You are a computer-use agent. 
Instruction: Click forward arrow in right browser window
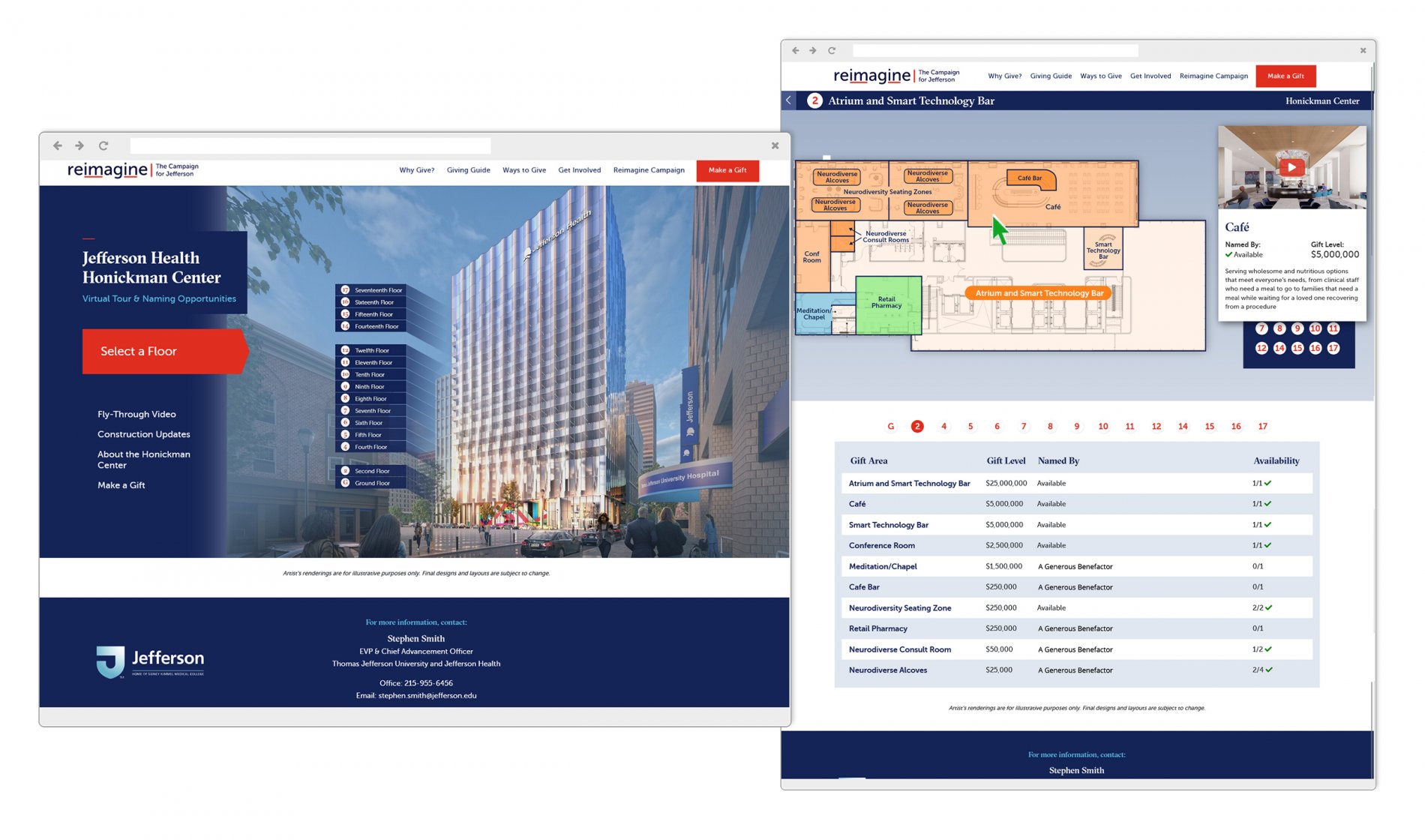pos(813,50)
